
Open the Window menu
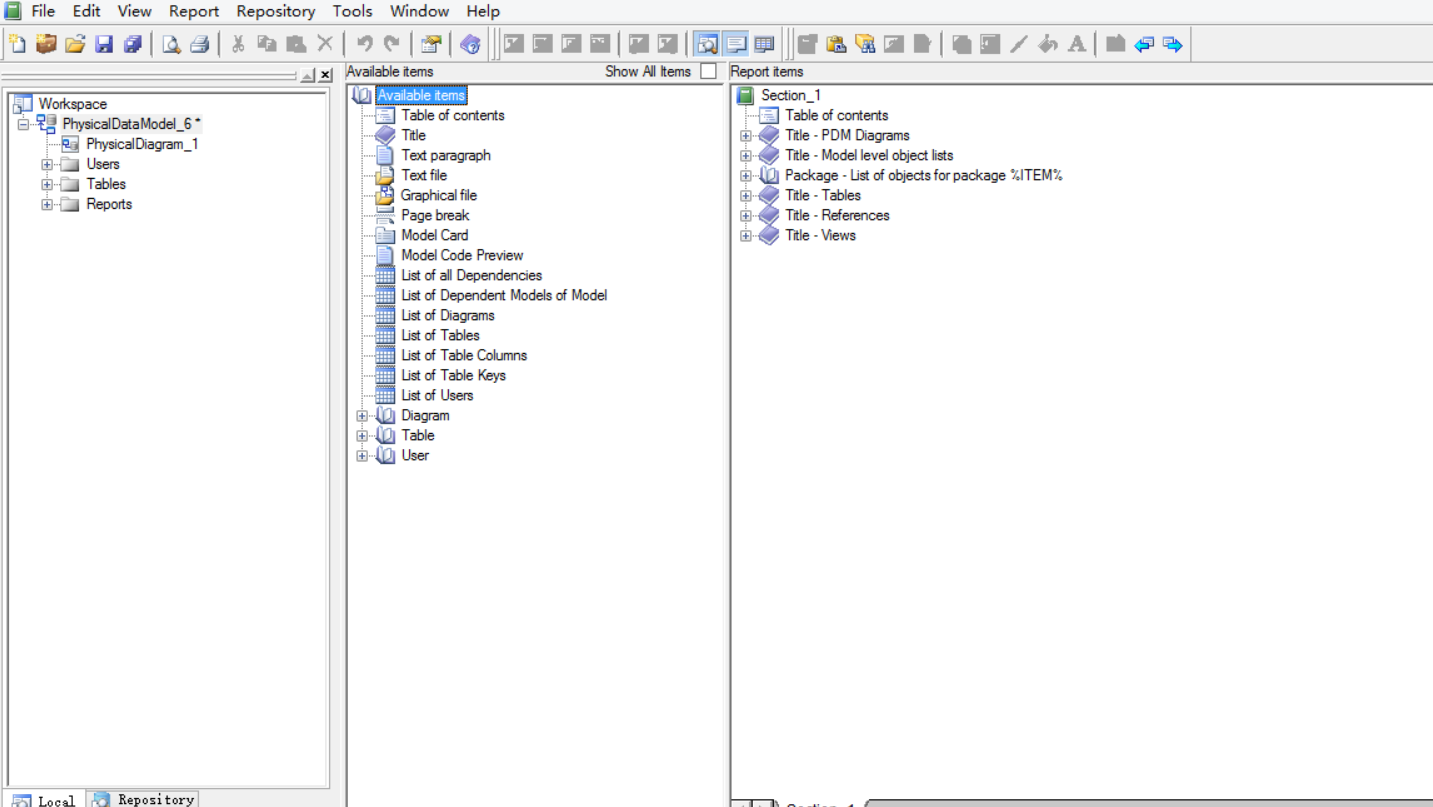coord(419,11)
